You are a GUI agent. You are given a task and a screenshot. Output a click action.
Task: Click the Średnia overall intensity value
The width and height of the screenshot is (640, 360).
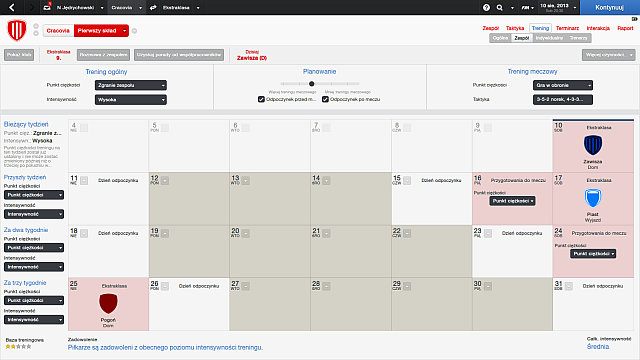598,347
